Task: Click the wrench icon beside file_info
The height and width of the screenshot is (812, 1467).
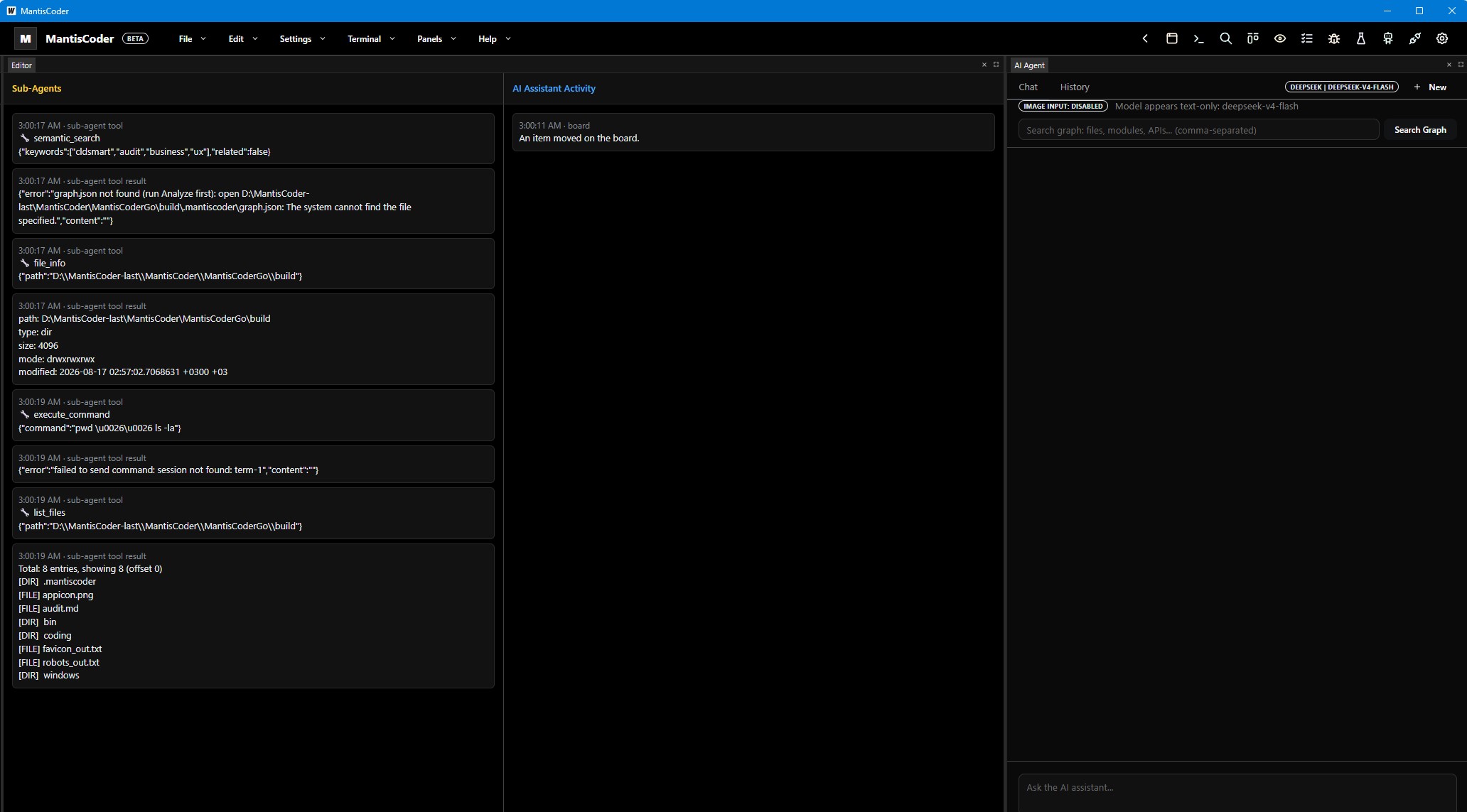Action: coord(25,264)
